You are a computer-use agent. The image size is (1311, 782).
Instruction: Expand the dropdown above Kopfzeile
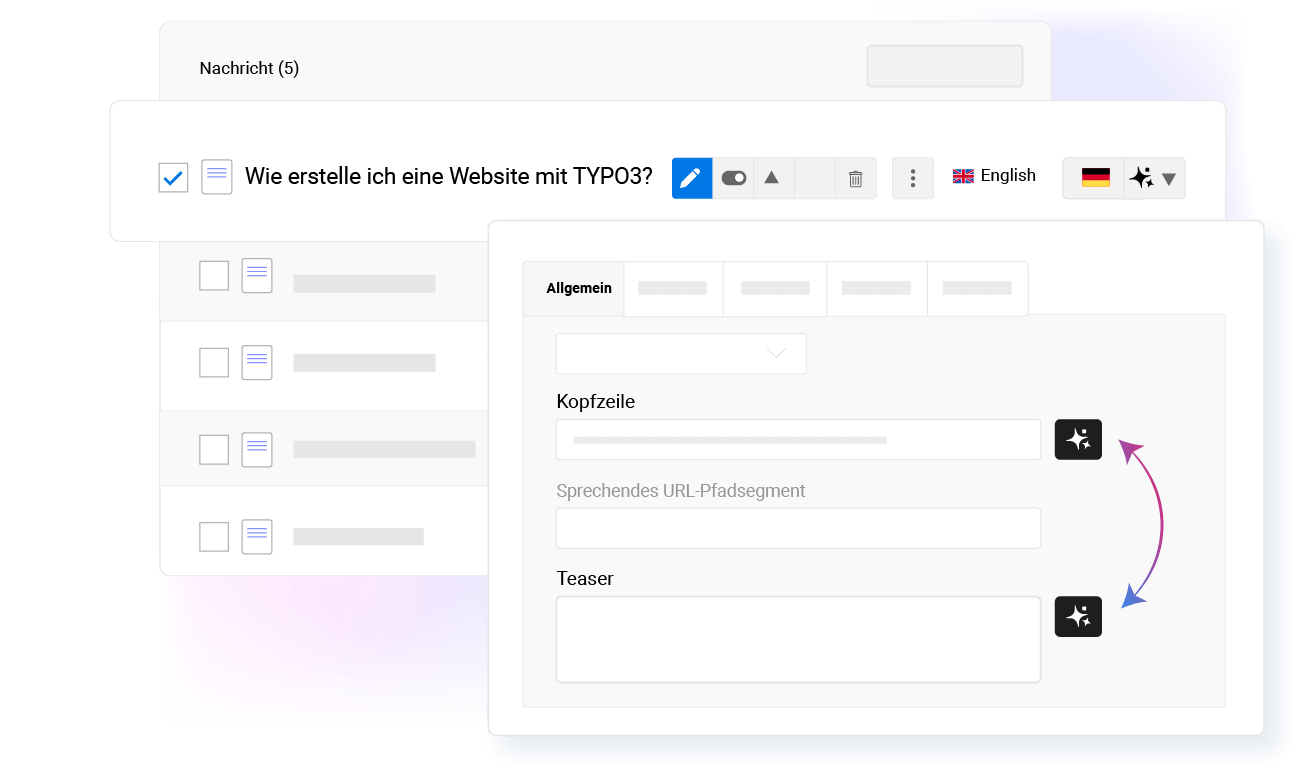click(x=681, y=354)
